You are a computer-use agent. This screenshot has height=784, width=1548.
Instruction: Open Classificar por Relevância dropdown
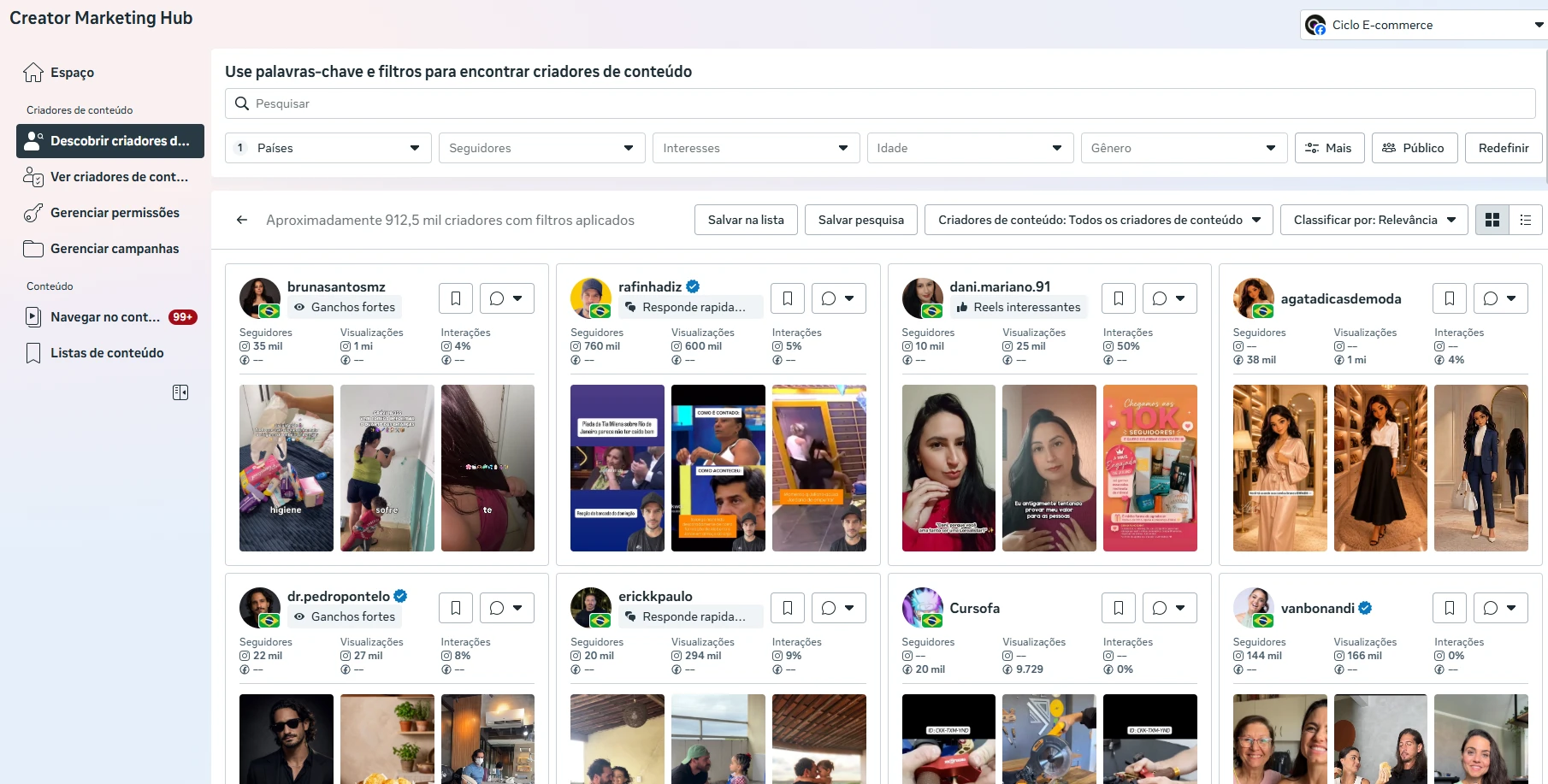coord(1374,220)
